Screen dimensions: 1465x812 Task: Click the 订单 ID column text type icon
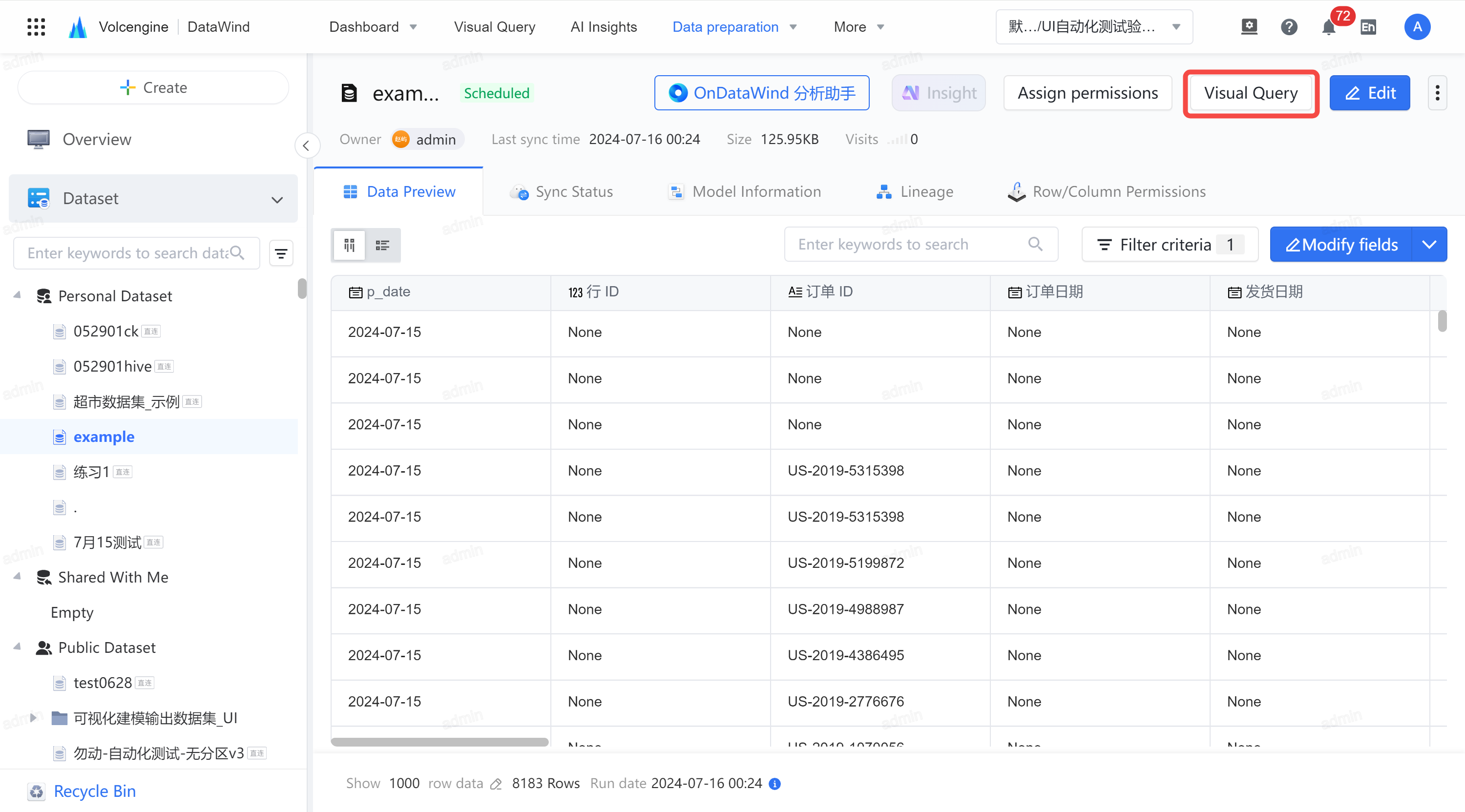pos(795,291)
